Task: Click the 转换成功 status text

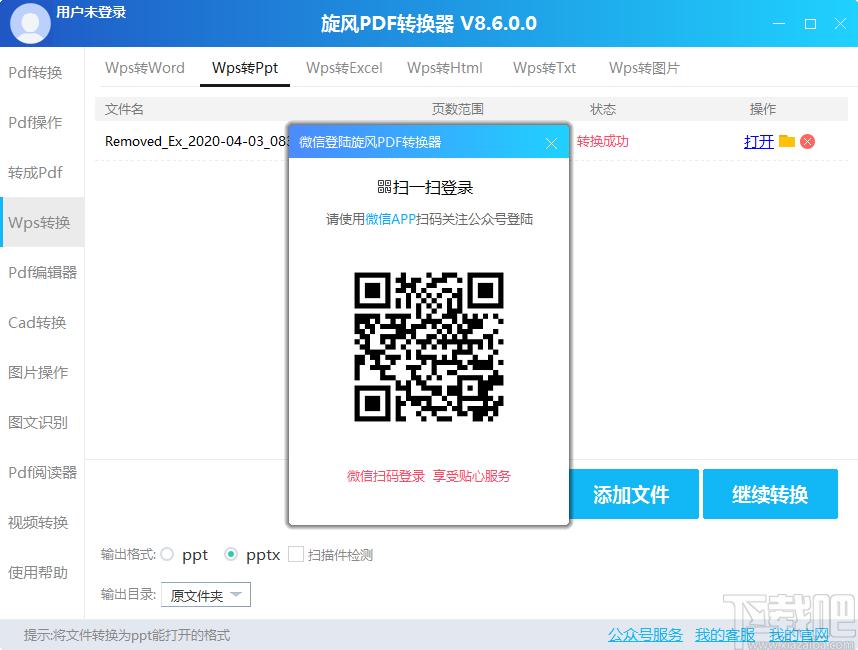Action: 602,142
